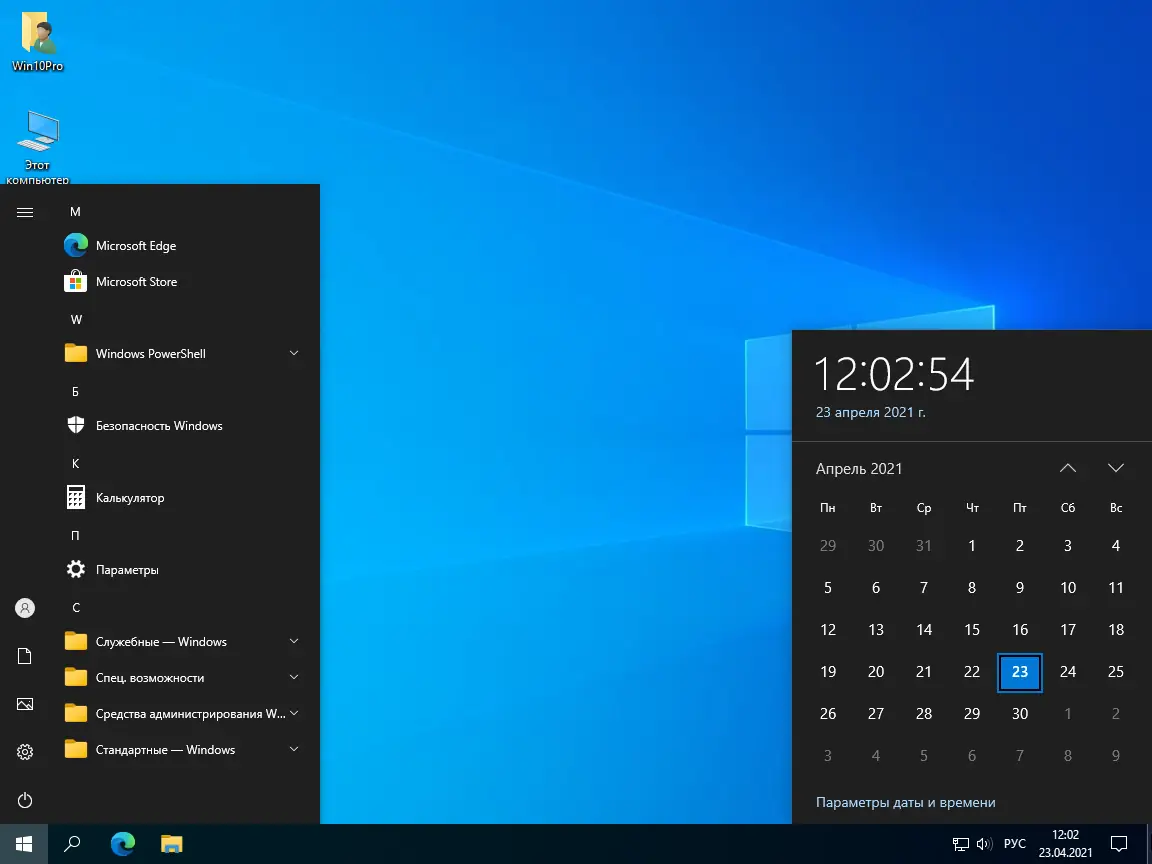Select date 15 in the calendar
Image resolution: width=1152 pixels, height=864 pixels.
coord(972,630)
